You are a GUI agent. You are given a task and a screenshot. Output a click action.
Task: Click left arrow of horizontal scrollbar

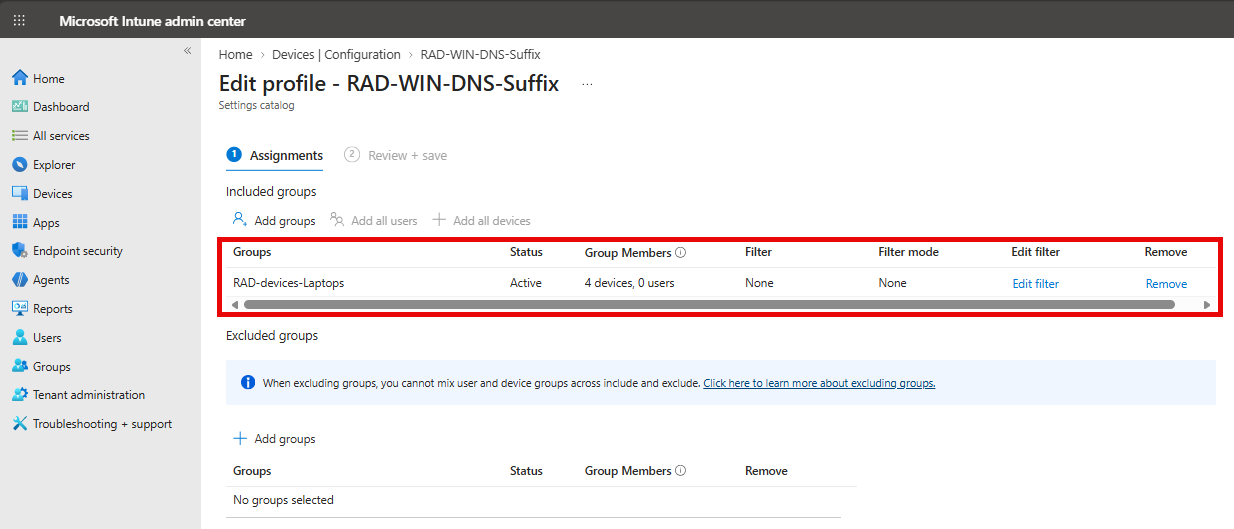pos(235,304)
